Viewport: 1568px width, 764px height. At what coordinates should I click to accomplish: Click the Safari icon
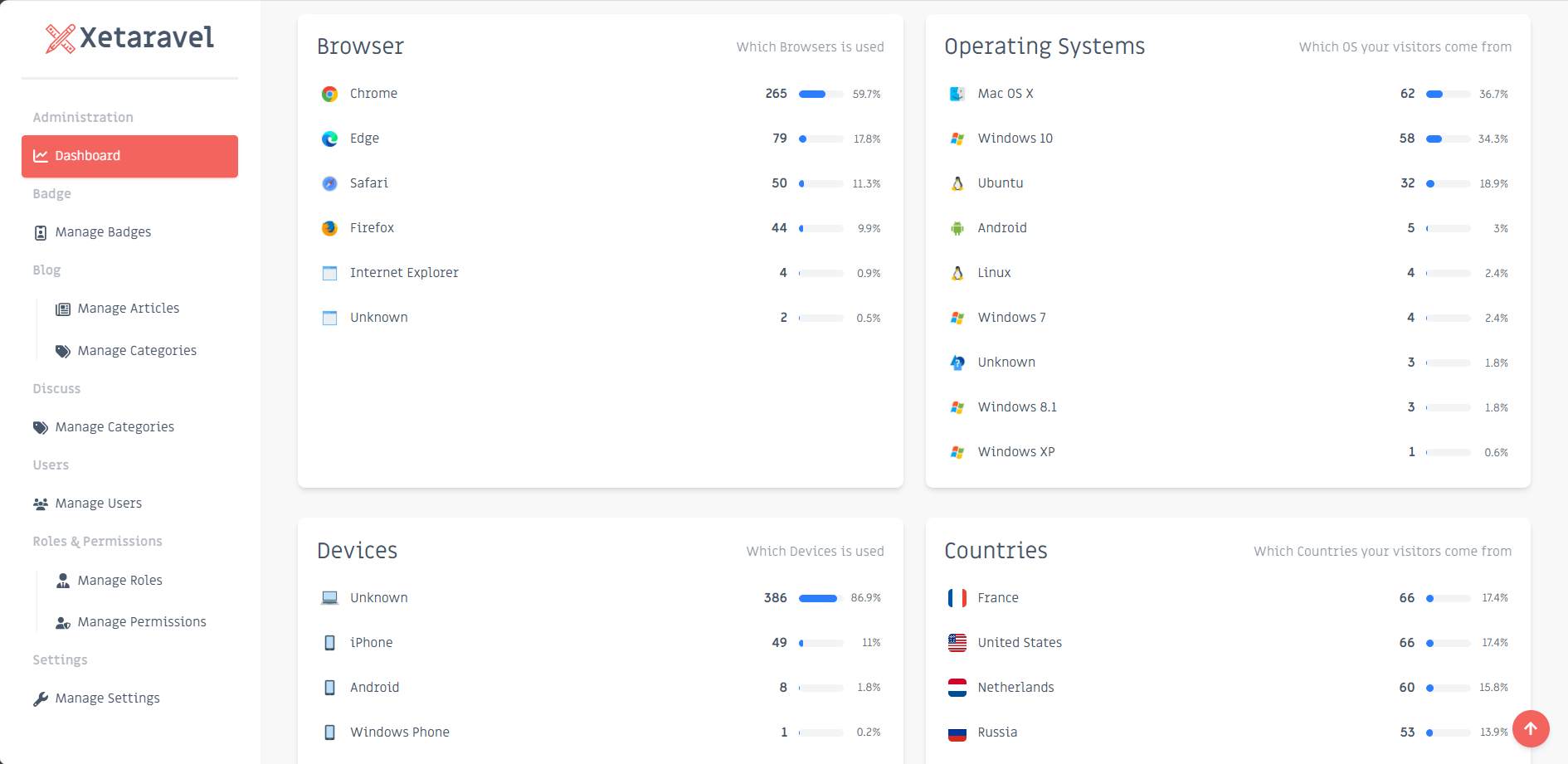(x=329, y=182)
